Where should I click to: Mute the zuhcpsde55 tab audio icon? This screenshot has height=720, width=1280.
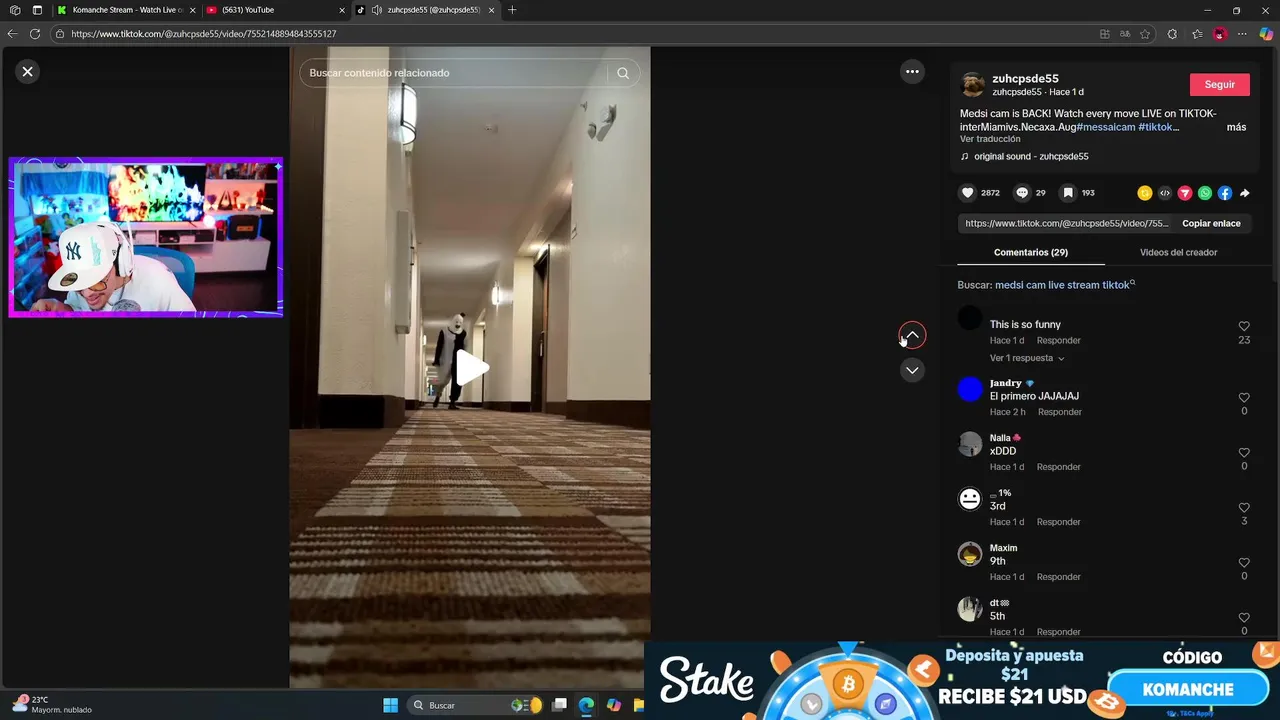[x=376, y=10]
